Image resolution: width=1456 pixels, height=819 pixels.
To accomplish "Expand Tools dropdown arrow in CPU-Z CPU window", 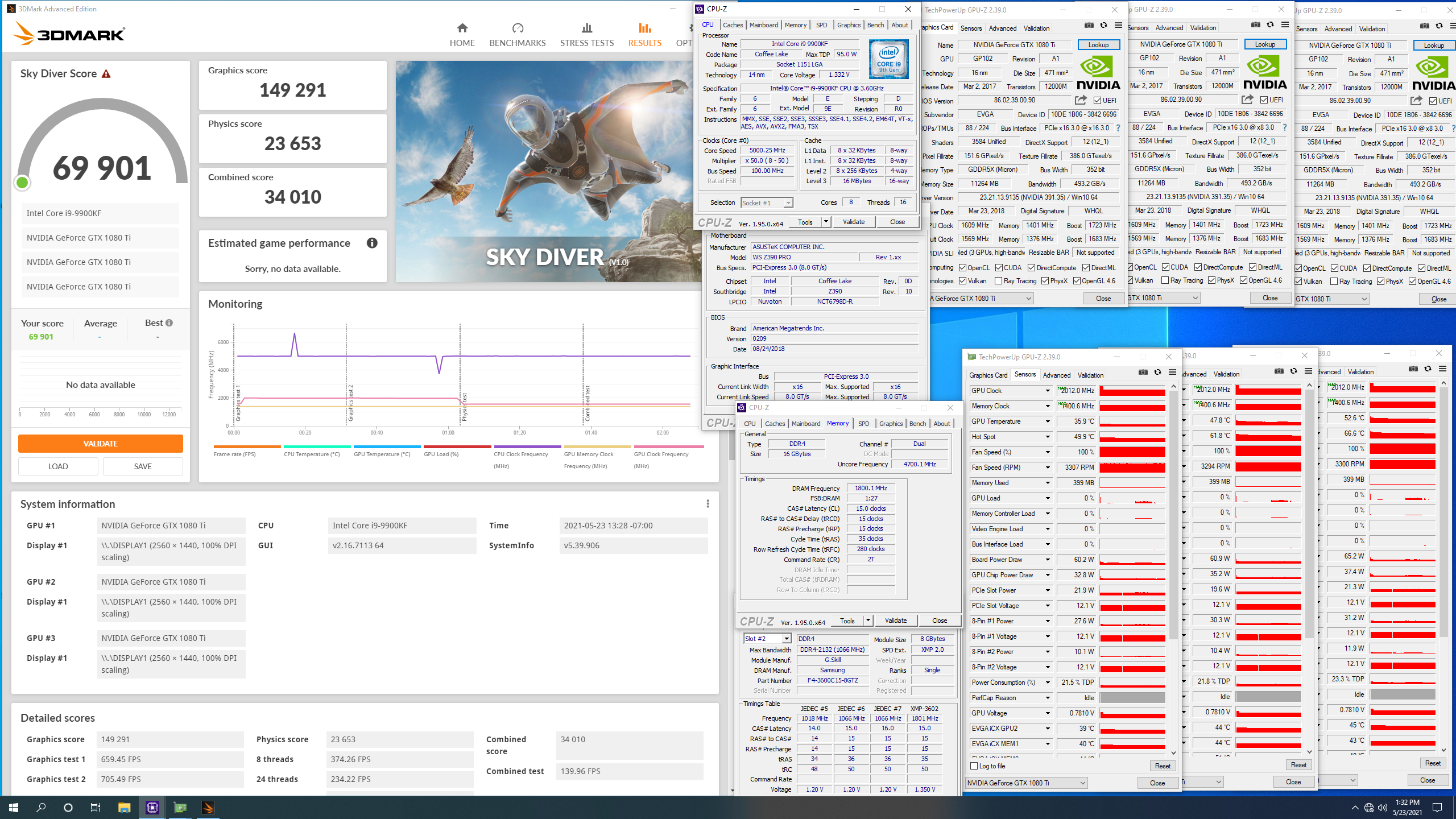I will point(826,222).
